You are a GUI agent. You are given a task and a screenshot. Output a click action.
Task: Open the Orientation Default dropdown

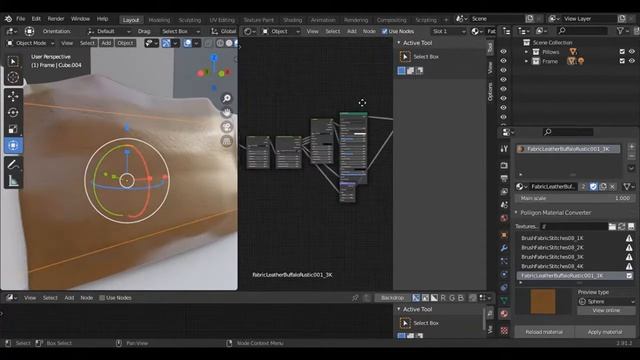pos(109,31)
